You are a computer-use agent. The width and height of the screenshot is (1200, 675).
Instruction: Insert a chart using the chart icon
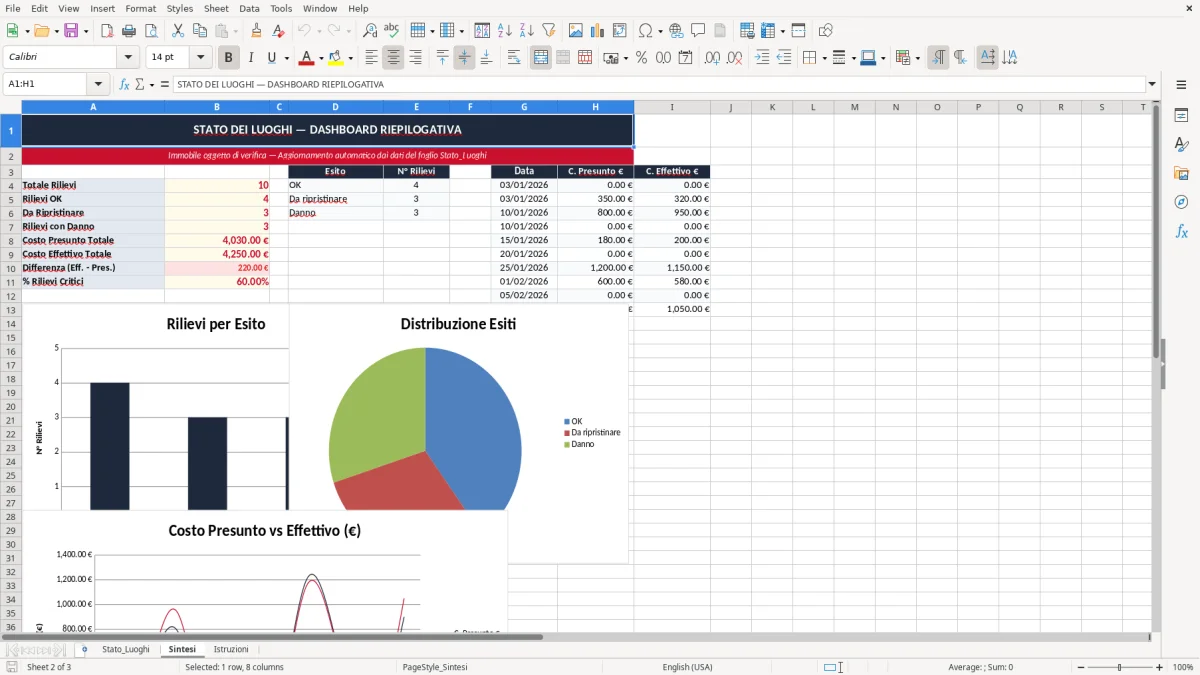click(598, 31)
